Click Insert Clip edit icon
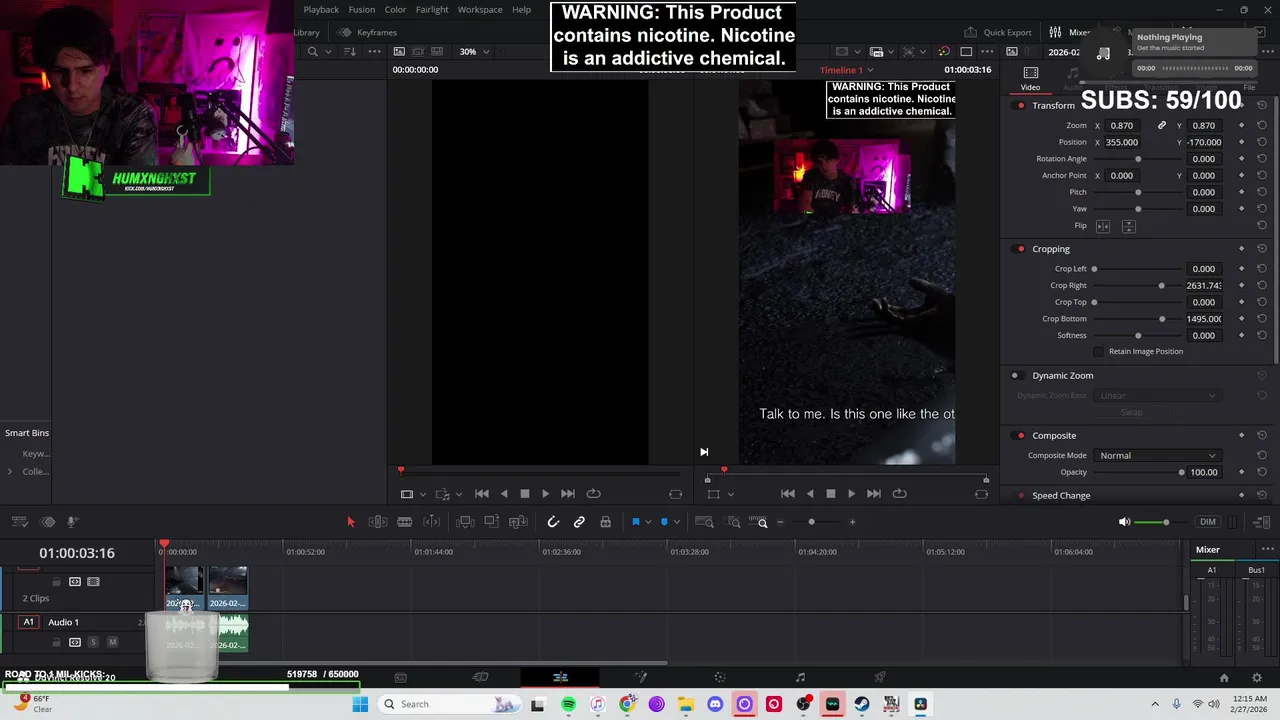1280x720 pixels. coord(465,522)
